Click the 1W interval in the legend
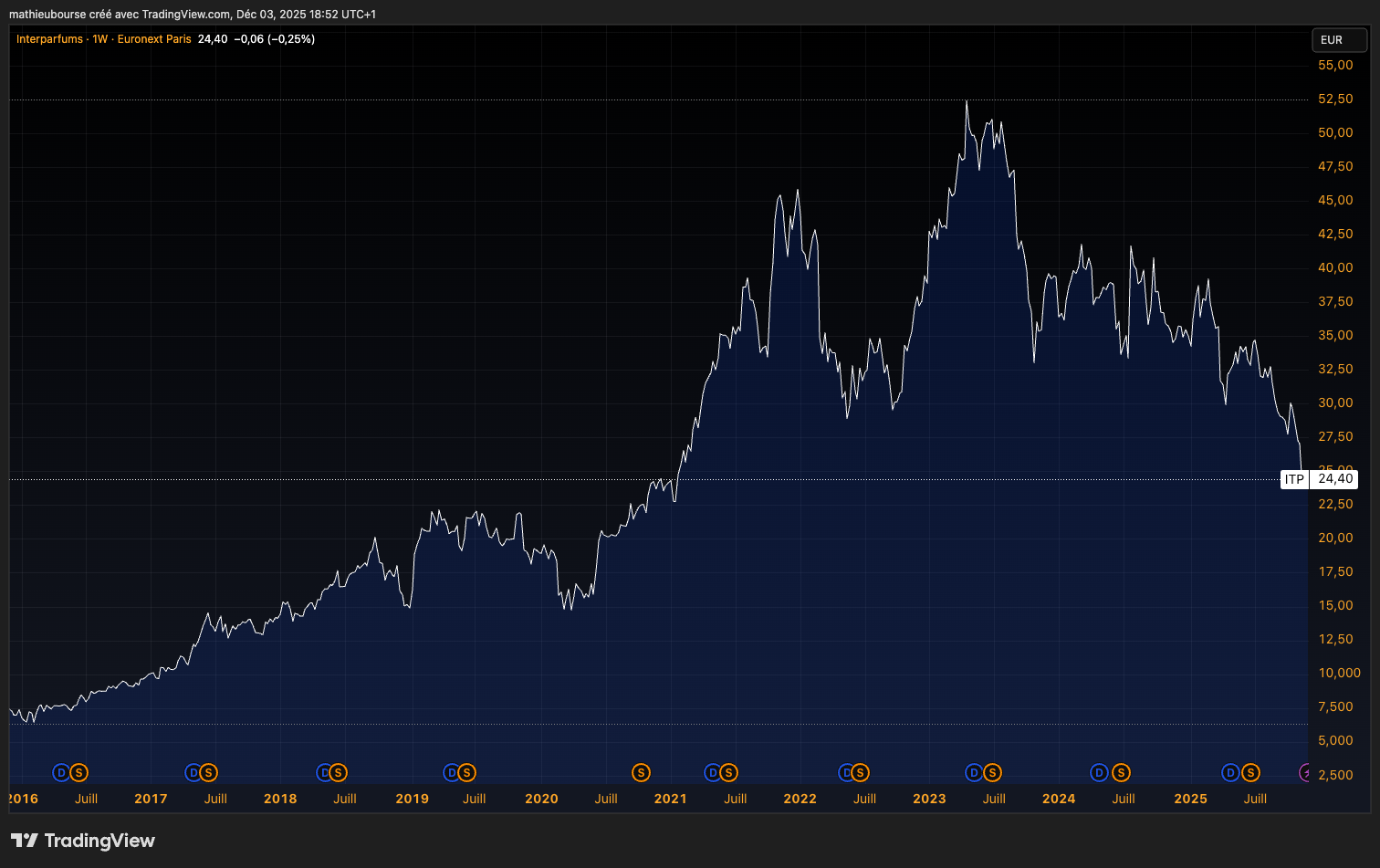This screenshot has width=1380, height=868. click(x=100, y=39)
